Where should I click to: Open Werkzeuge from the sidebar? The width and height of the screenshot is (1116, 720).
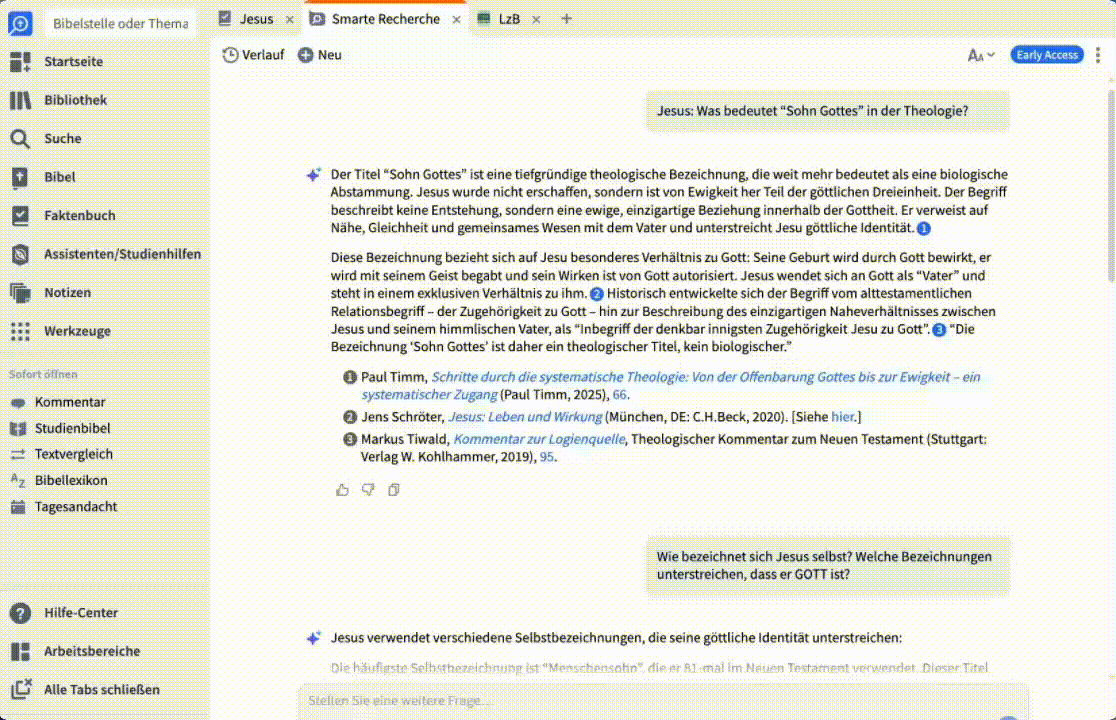(x=77, y=331)
